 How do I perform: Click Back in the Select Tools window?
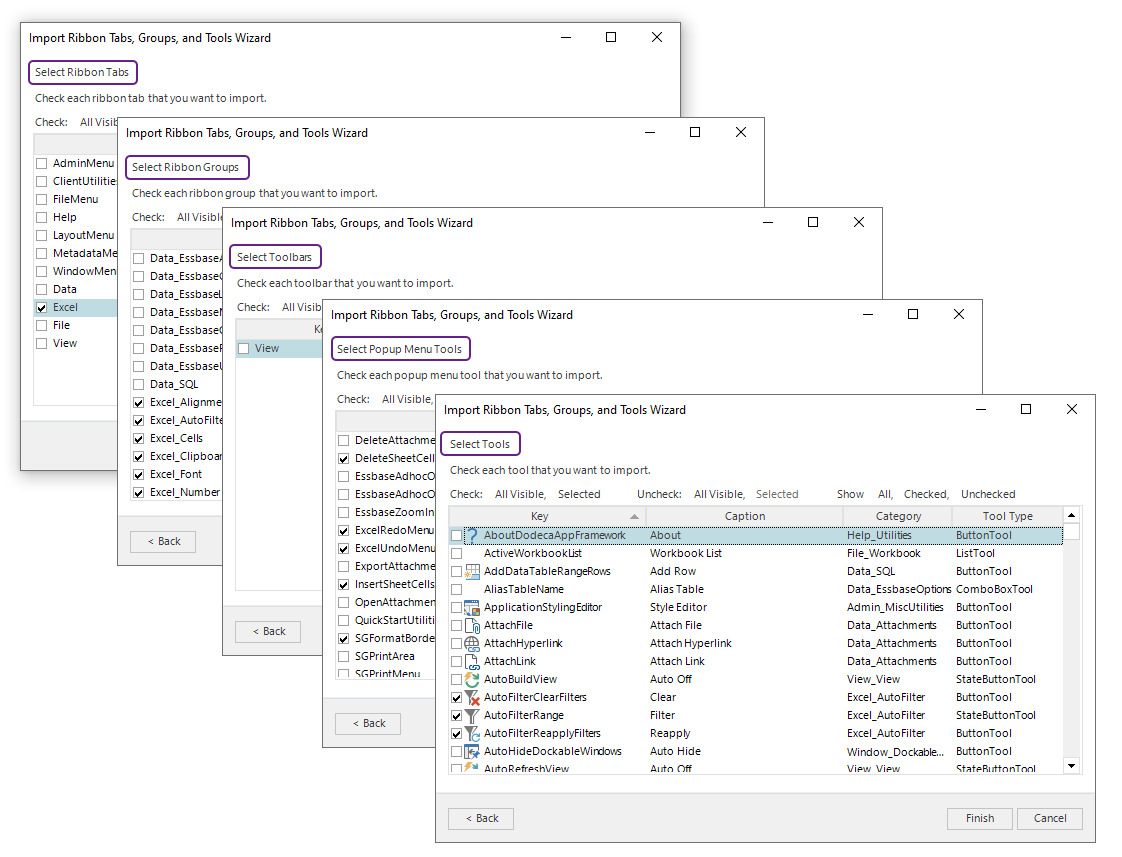(481, 818)
